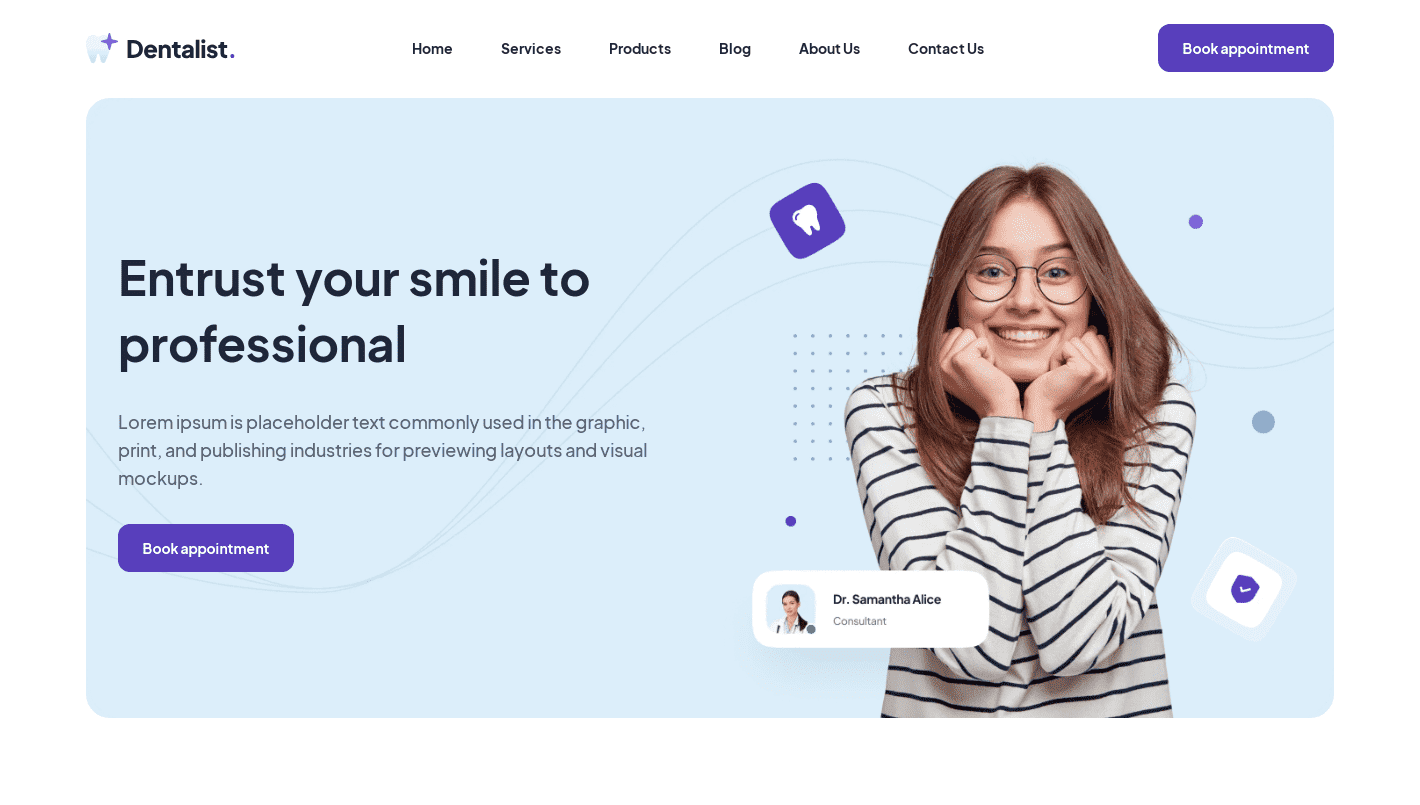Image resolution: width=1420 pixels, height=805 pixels.
Task: Open the About Us page
Action: (829, 48)
